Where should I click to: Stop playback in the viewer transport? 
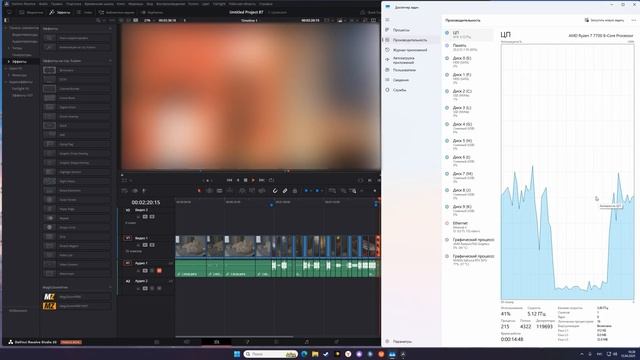coord(245,180)
